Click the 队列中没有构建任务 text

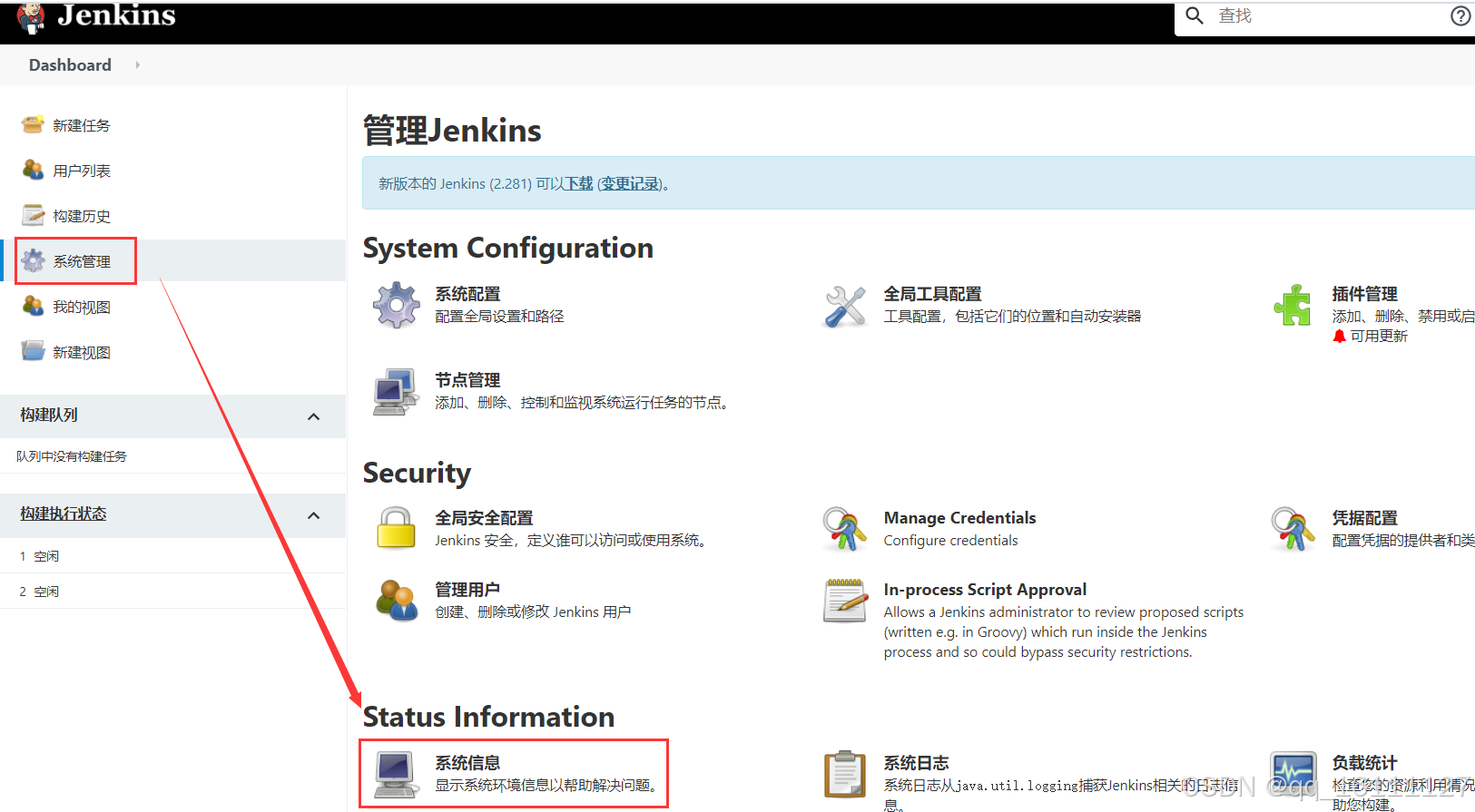tap(72, 456)
